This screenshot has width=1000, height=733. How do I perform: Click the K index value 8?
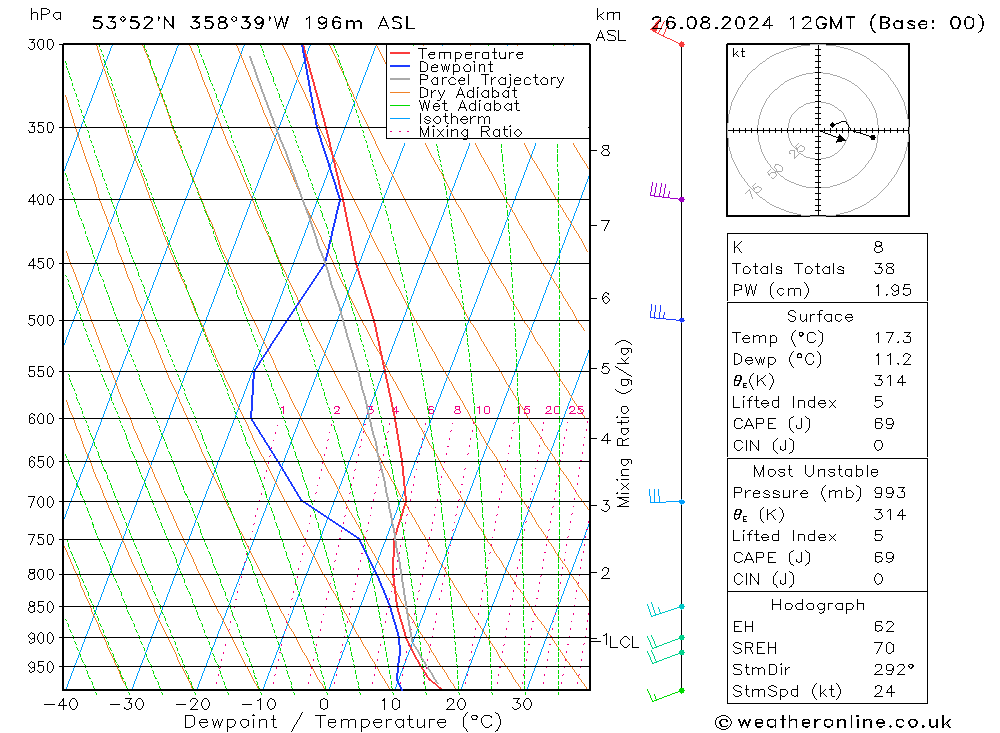pos(879,247)
